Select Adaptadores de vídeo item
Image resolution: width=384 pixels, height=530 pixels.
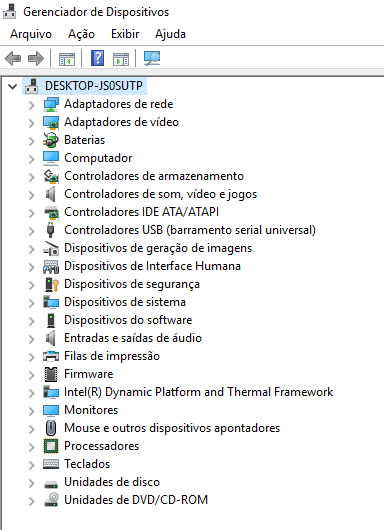[121, 122]
